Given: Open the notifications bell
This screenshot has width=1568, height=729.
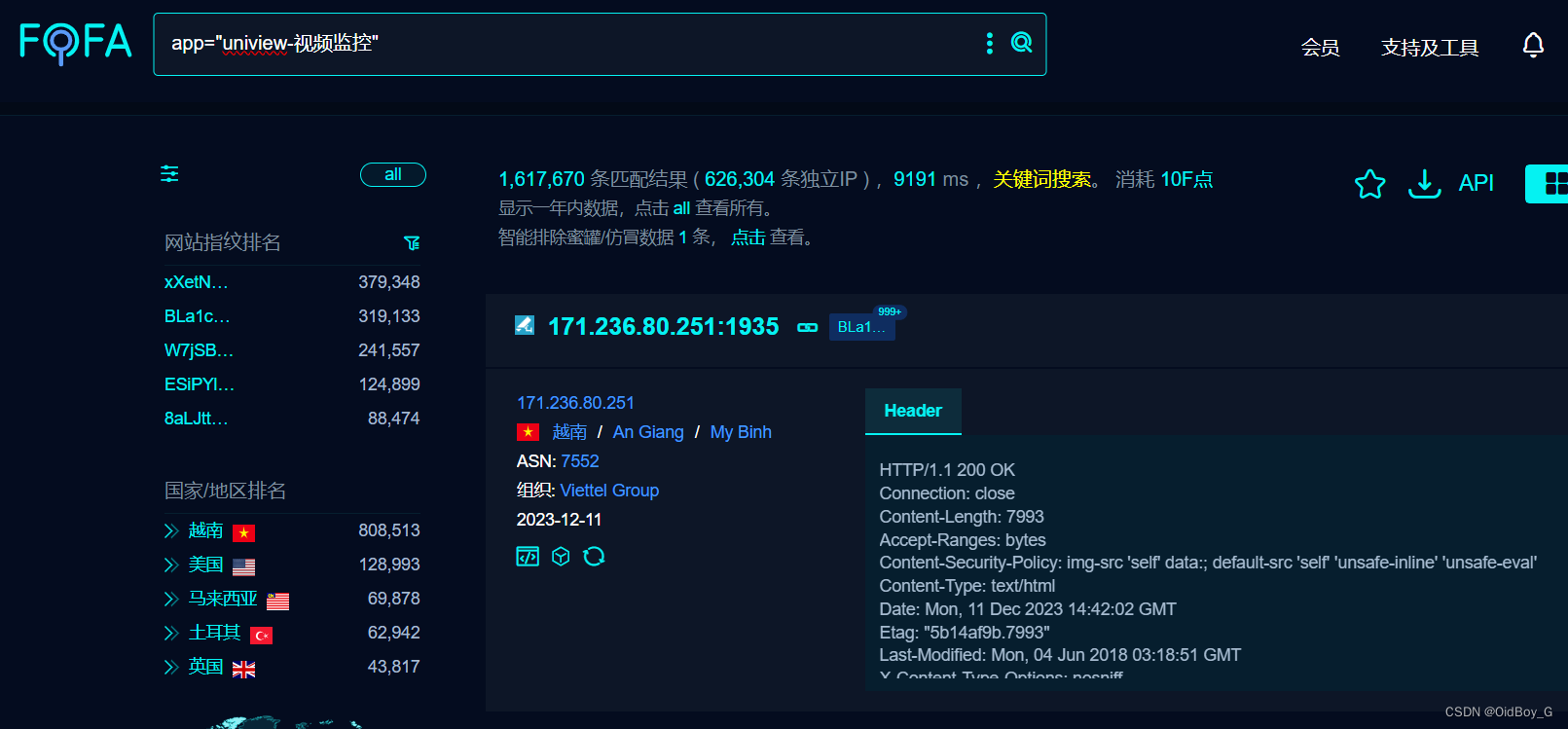Looking at the screenshot, I should point(1533,45).
